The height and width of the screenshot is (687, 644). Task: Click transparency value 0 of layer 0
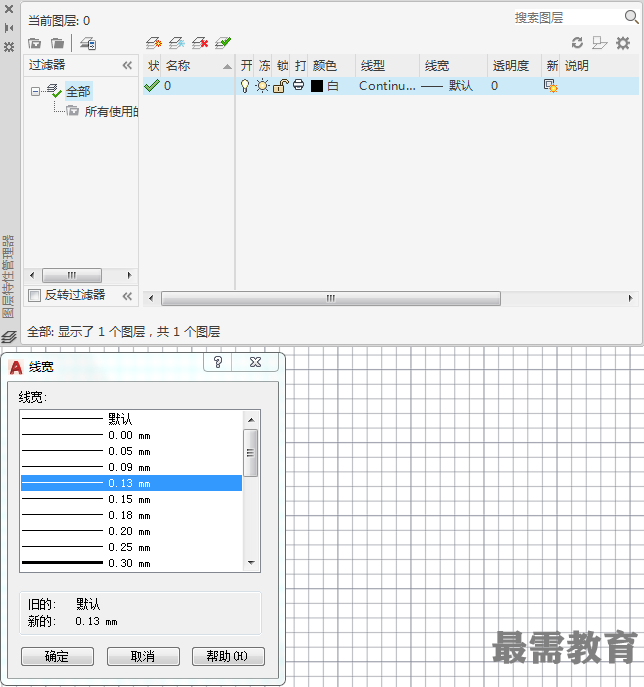(x=494, y=86)
